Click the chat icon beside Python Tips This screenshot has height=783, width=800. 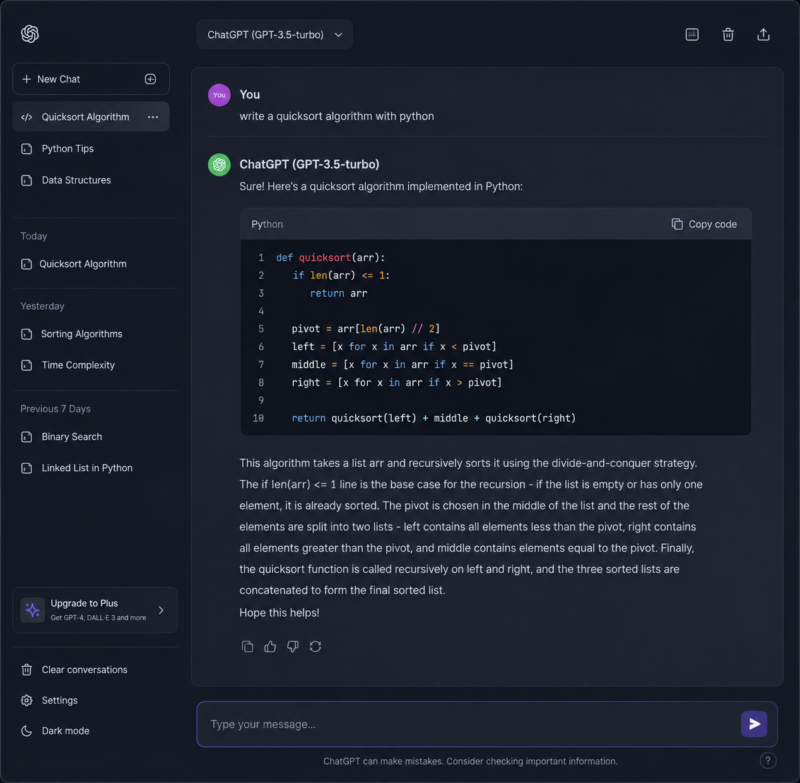[x=27, y=149]
